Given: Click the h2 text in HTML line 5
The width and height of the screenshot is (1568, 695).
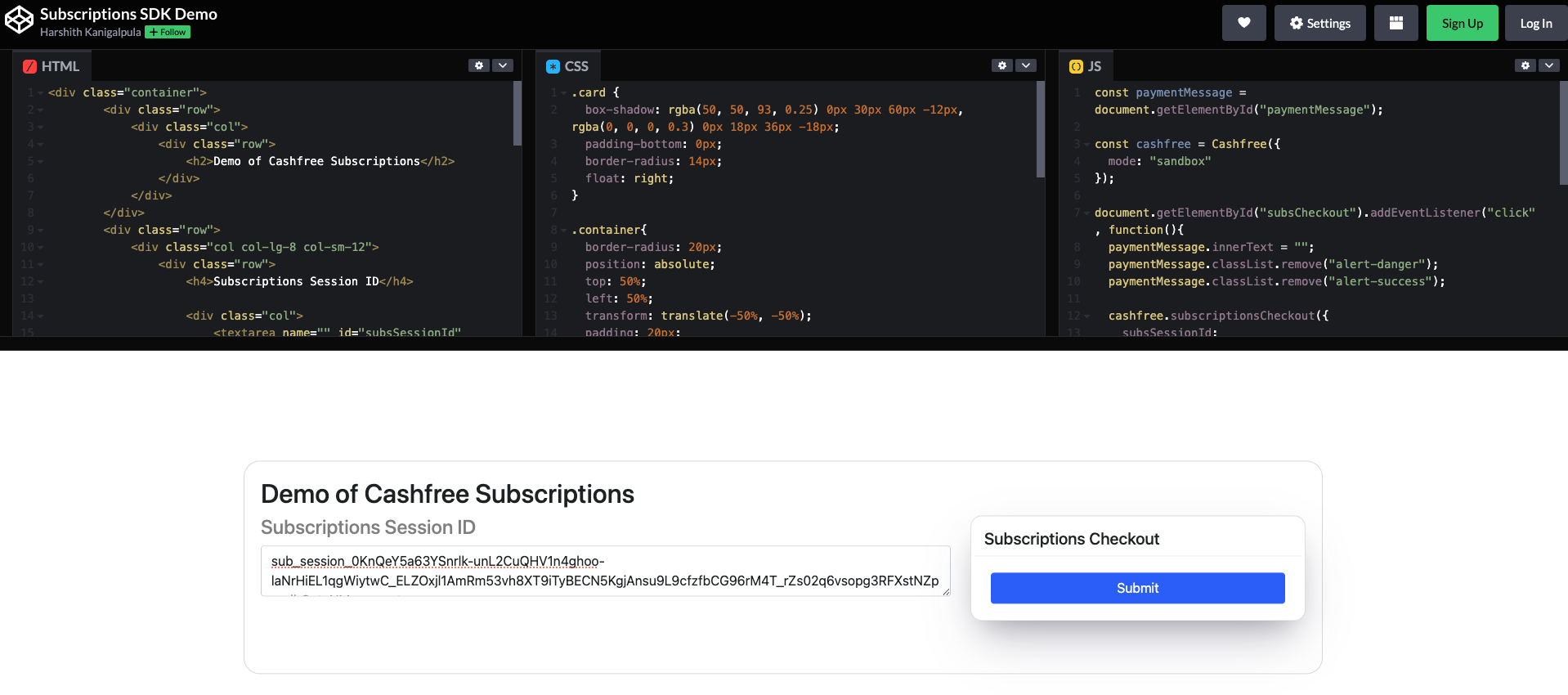Looking at the screenshot, I should click(316, 162).
